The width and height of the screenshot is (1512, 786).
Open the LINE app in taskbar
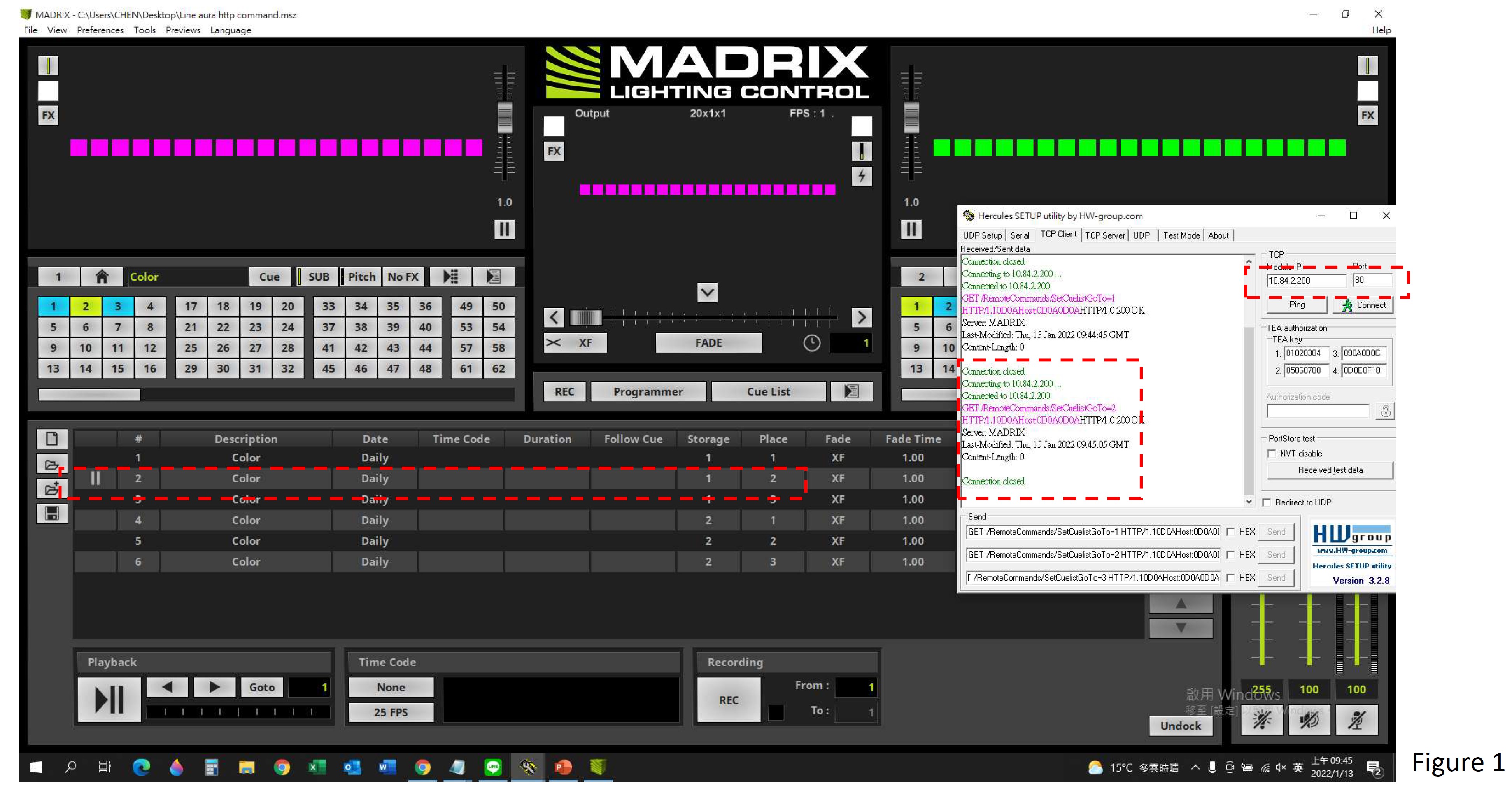point(492,767)
